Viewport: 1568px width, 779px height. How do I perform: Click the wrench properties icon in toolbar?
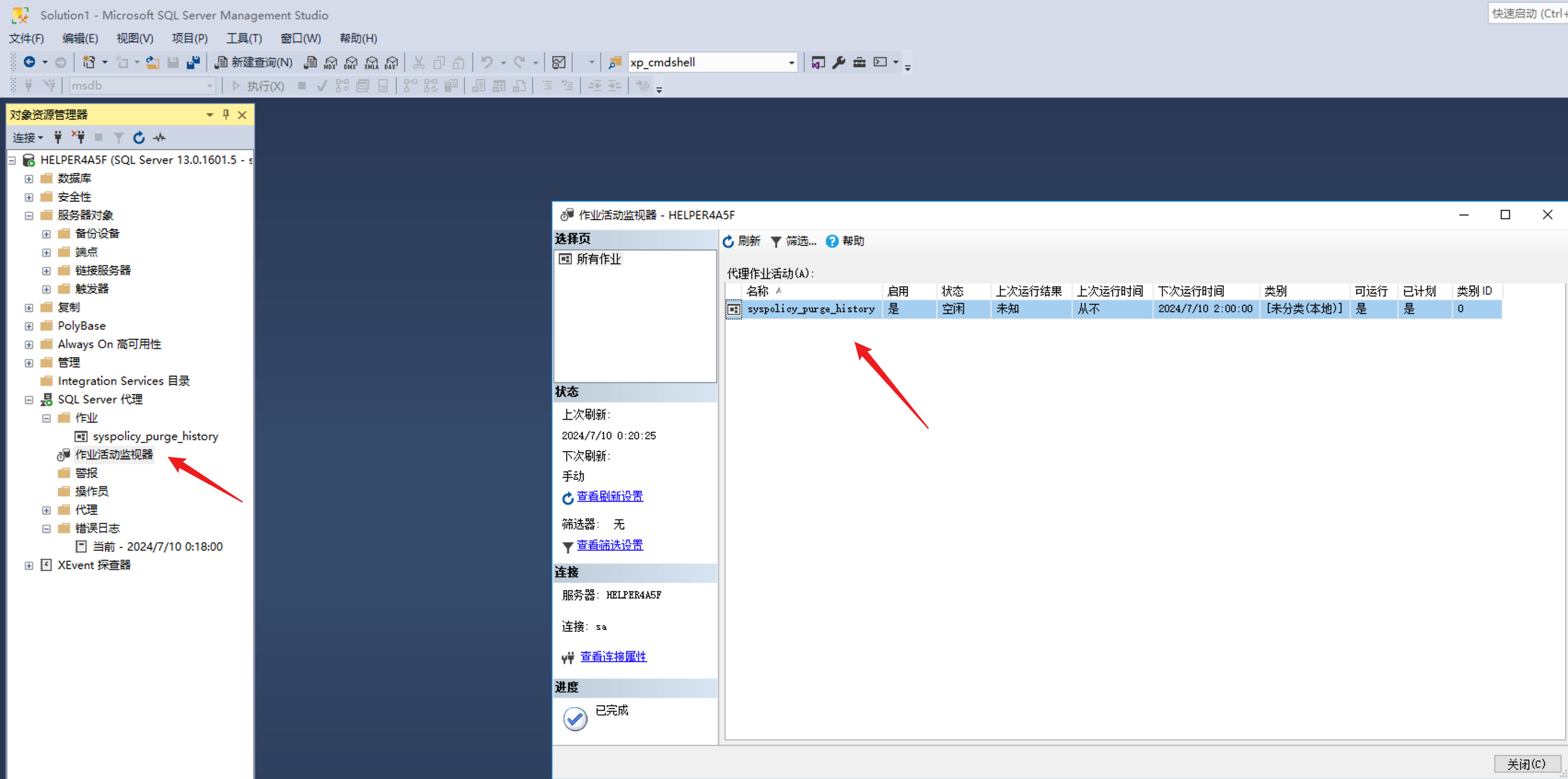tap(839, 62)
